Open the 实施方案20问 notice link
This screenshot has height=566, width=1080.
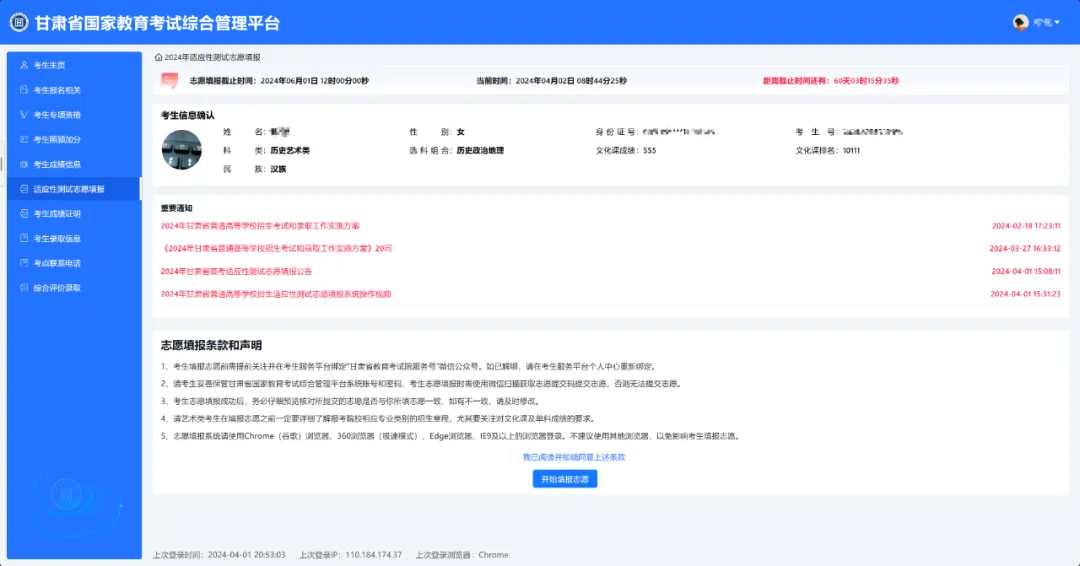[x=276, y=248]
